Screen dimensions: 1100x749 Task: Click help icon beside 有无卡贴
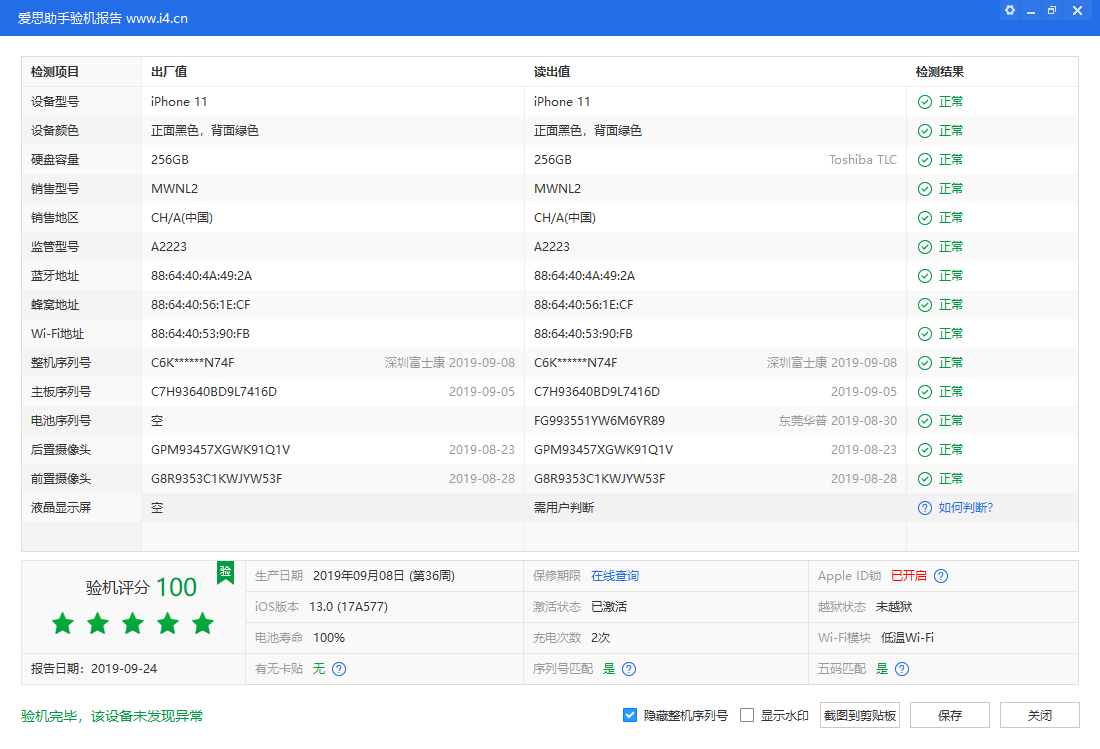(339, 668)
